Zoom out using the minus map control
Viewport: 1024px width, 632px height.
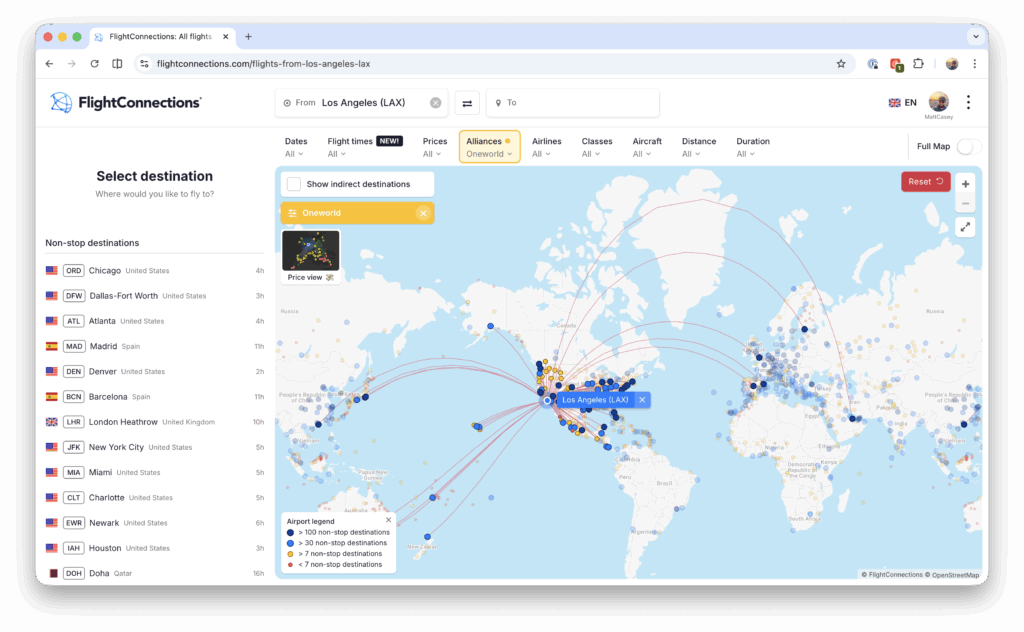click(964, 204)
